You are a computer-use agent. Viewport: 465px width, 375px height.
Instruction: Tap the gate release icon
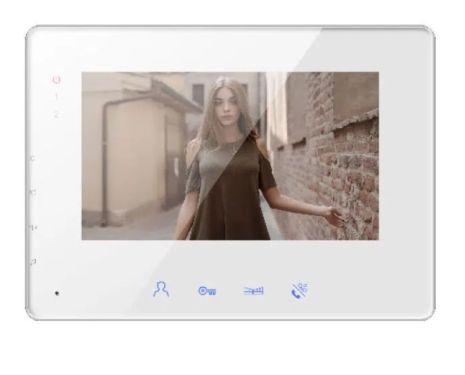point(254,291)
